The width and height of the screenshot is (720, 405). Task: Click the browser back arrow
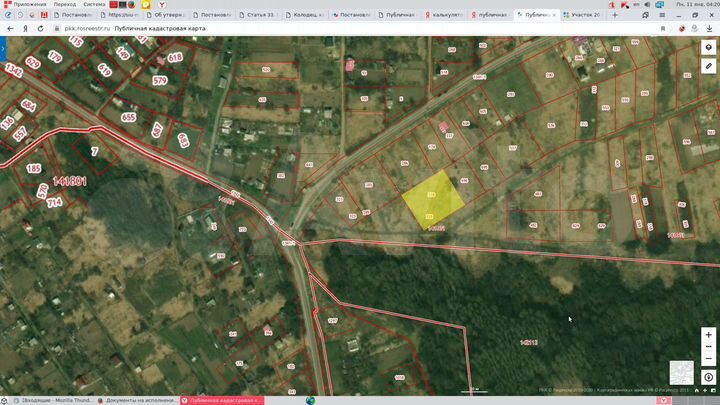point(8,29)
